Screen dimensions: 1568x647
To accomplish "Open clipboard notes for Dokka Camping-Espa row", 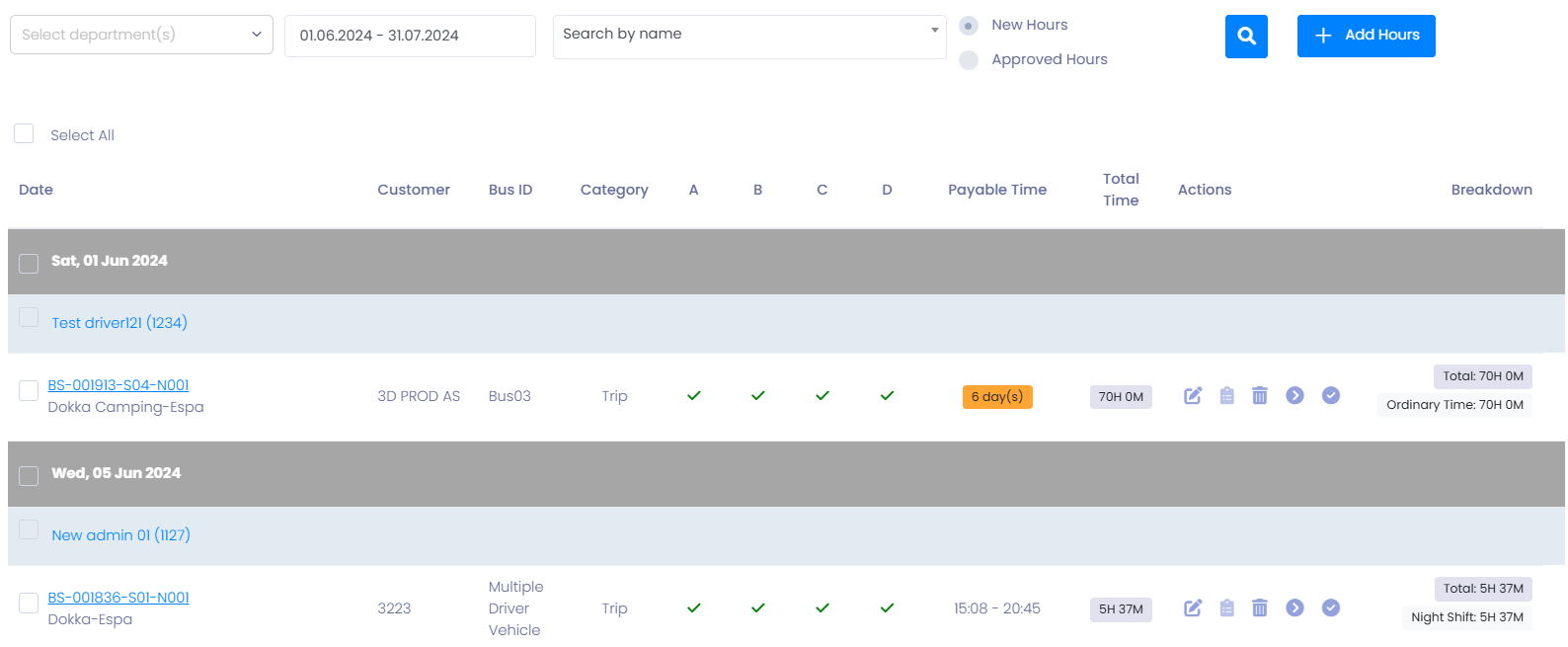I will point(1226,396).
